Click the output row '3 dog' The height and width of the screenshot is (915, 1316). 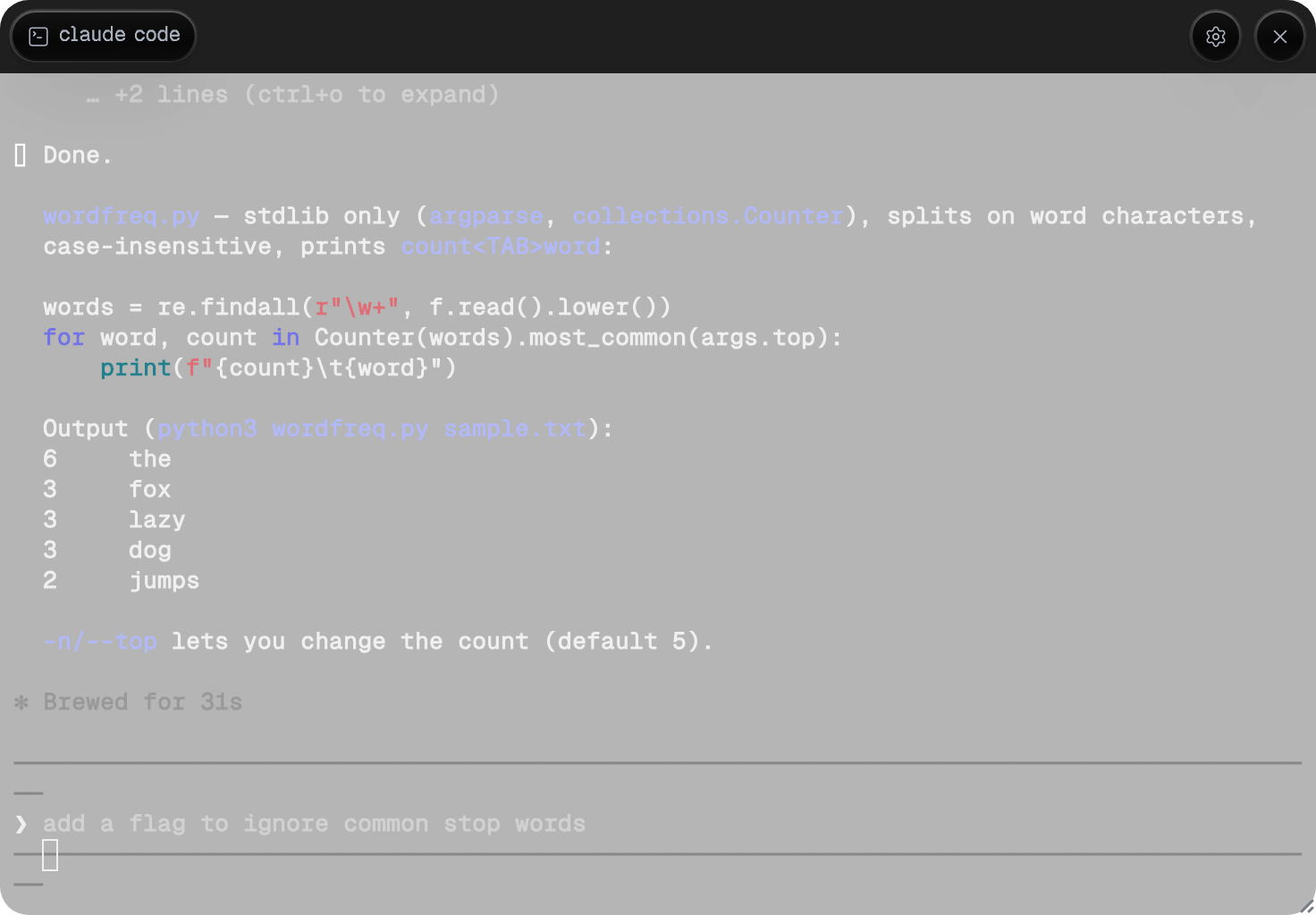107,550
